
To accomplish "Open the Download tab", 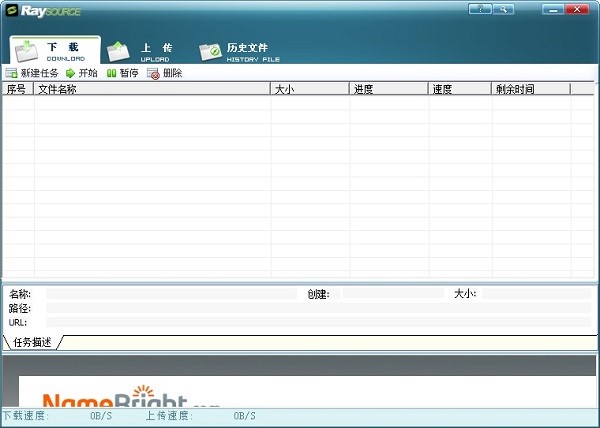I will click(55, 50).
